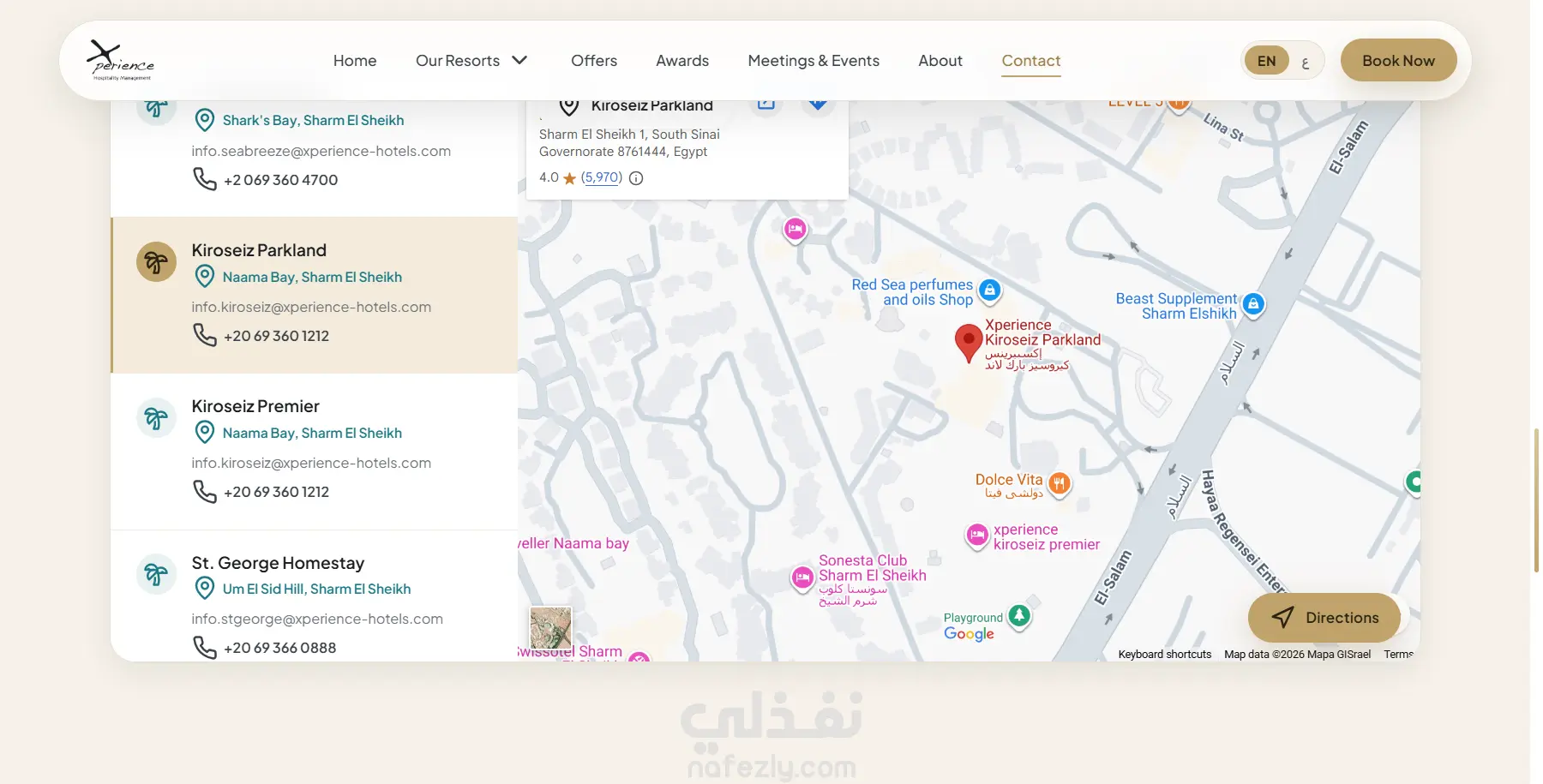Select the St. George Homestay resort title
This screenshot has width=1543, height=784.
[278, 563]
